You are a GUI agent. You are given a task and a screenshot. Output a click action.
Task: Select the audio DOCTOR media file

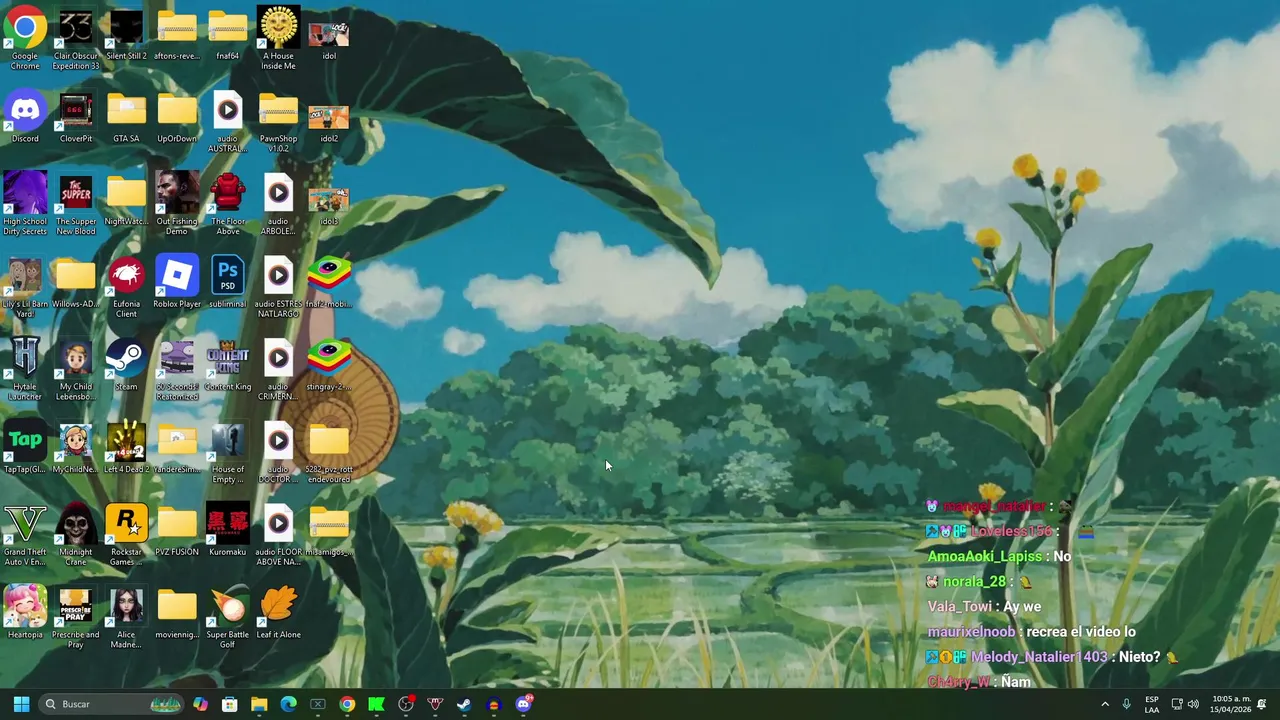pos(278,453)
